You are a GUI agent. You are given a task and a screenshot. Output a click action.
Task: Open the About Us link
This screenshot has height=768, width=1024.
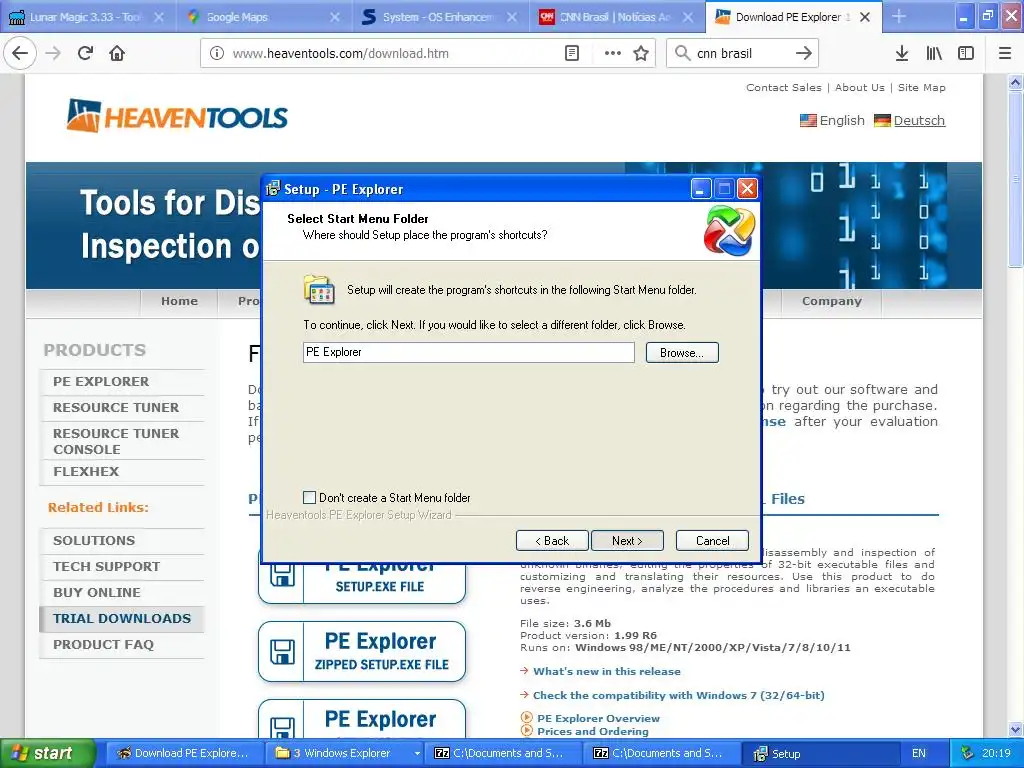(859, 88)
